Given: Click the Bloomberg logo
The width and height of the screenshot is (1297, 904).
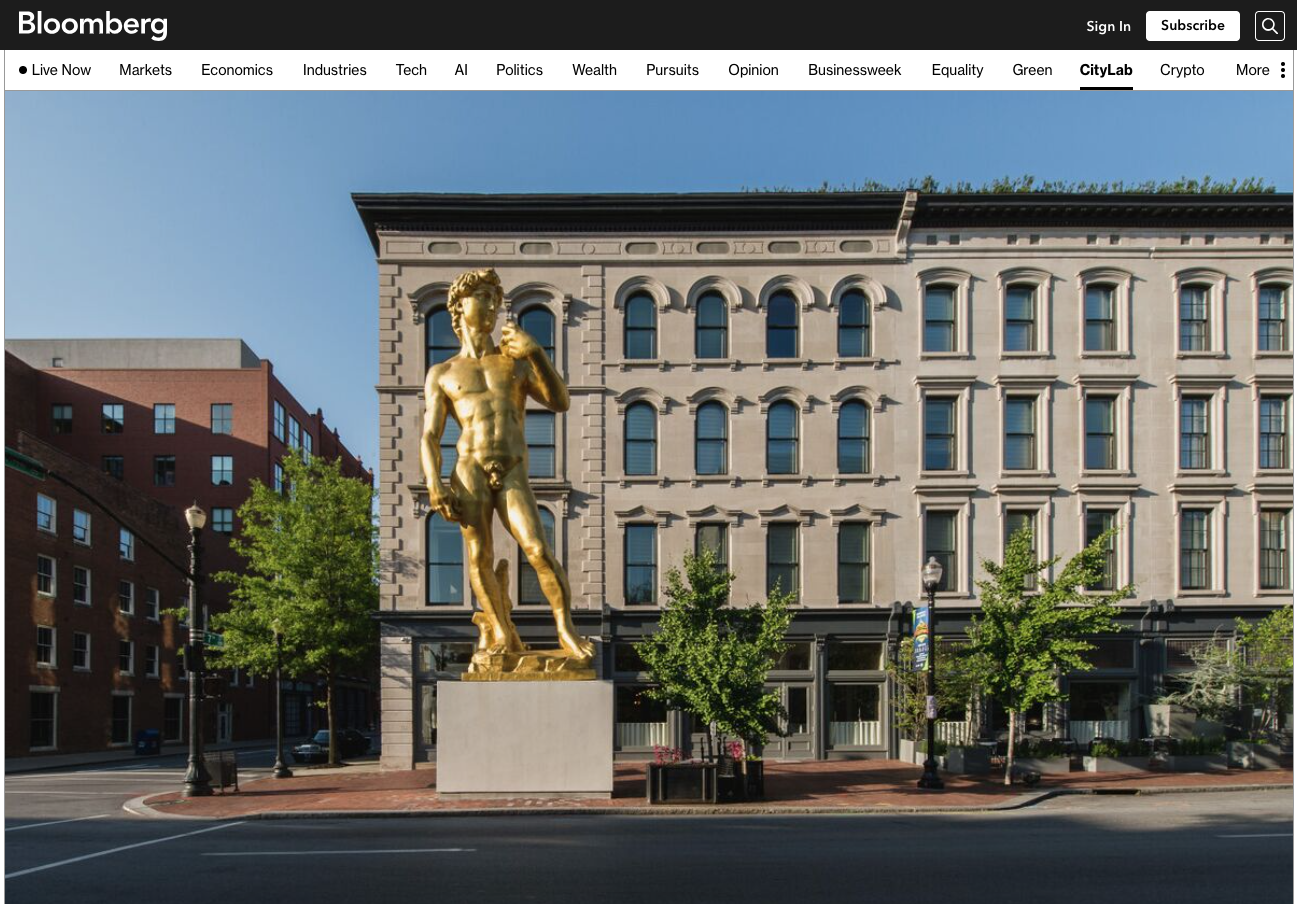Looking at the screenshot, I should (x=93, y=25).
